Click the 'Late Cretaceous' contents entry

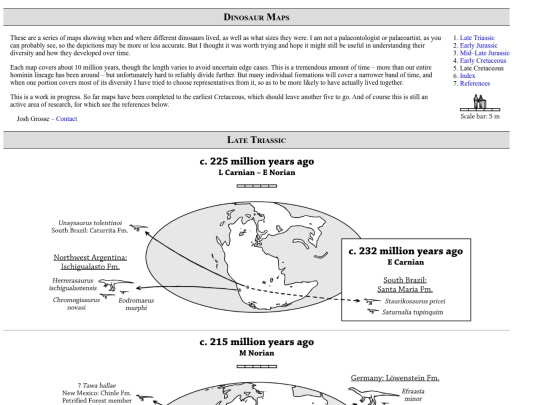pyautogui.click(x=481, y=68)
